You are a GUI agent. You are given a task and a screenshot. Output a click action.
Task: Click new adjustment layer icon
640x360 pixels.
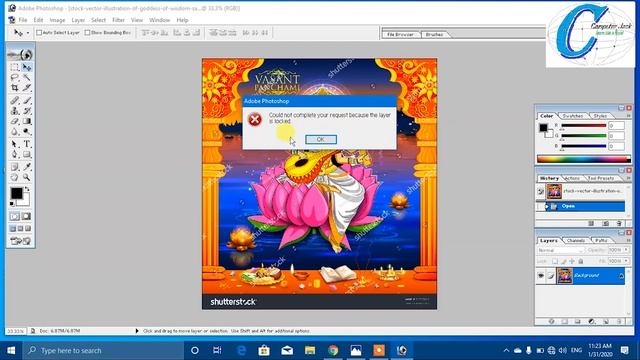591,322
